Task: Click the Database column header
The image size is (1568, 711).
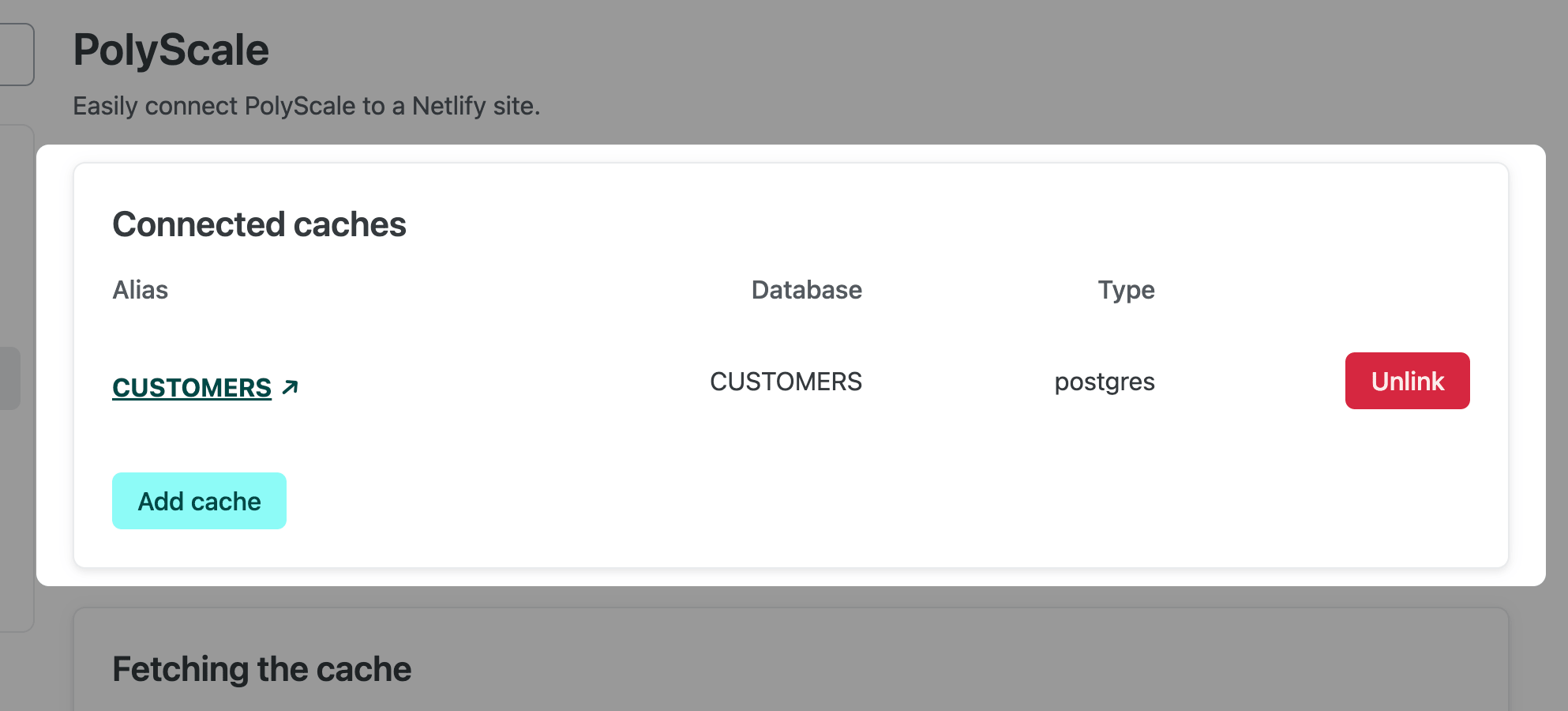Action: pyautogui.click(x=806, y=290)
